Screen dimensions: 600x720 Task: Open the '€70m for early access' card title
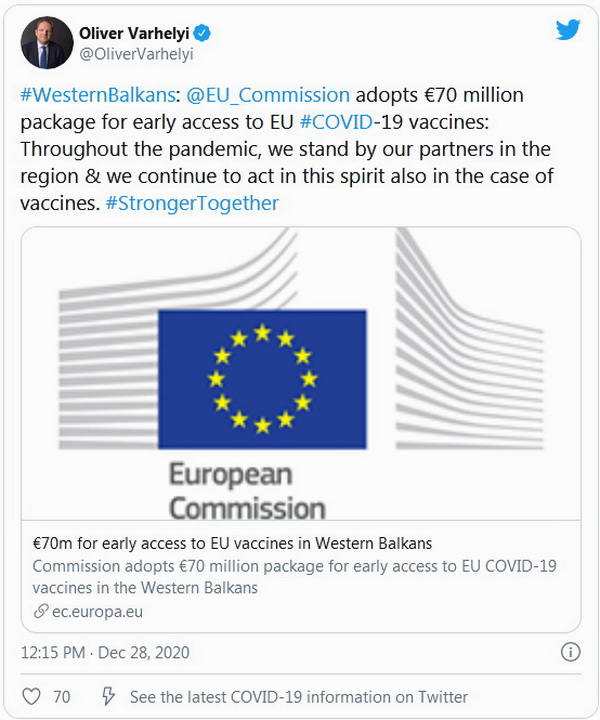pyautogui.click(x=231, y=544)
